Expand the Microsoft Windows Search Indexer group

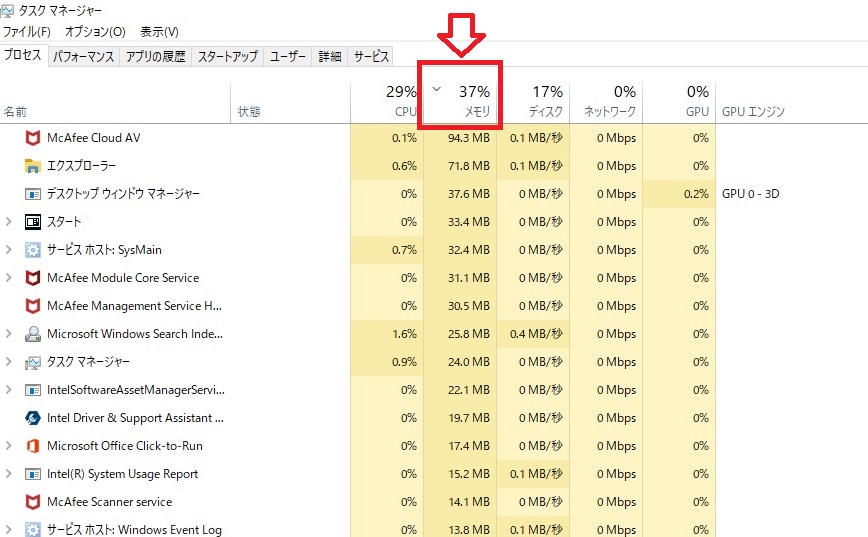pyautogui.click(x=8, y=334)
